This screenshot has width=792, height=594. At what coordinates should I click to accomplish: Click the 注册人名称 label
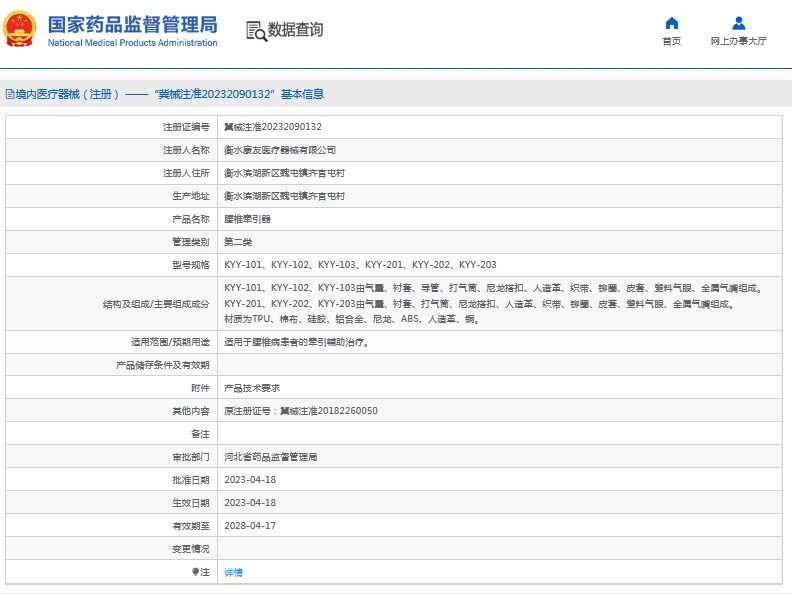186,150
